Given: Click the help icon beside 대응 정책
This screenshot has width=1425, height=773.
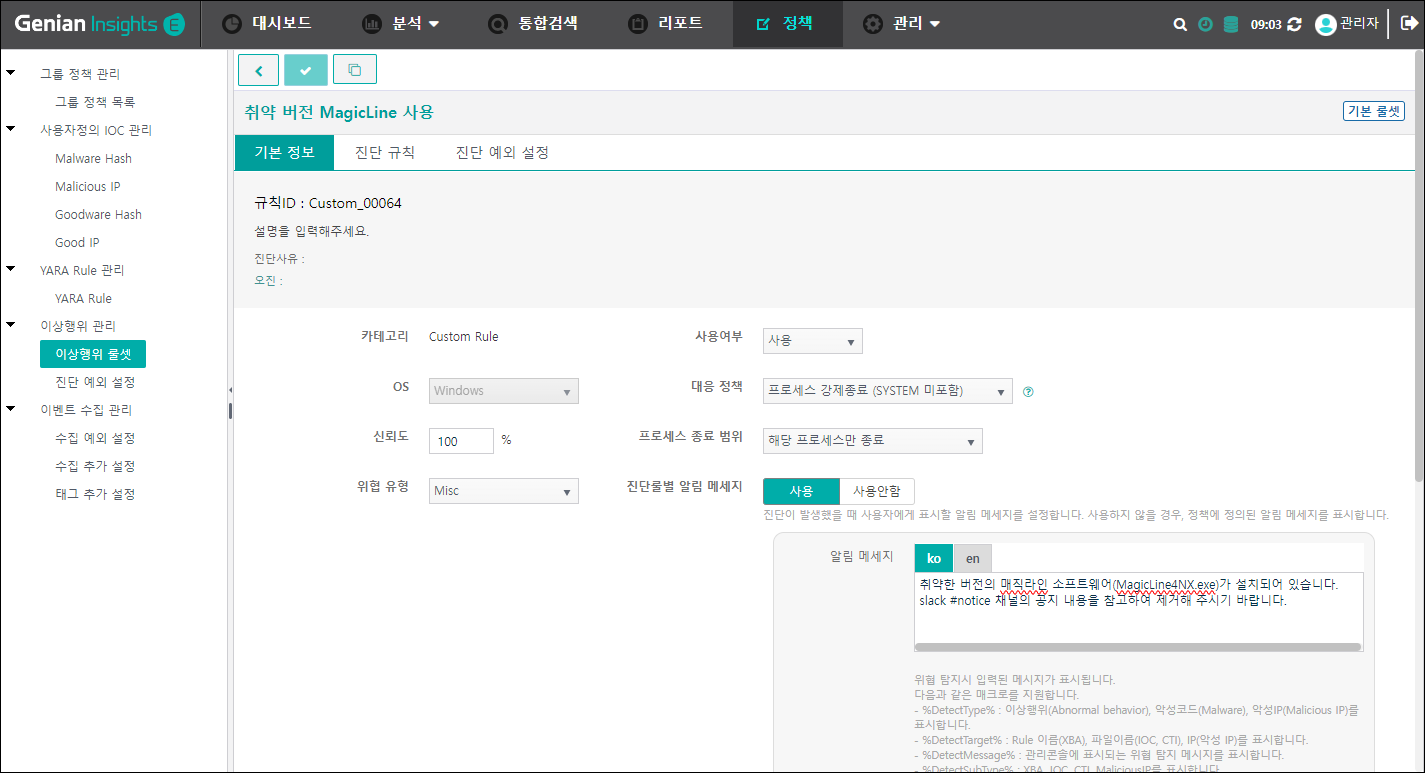Looking at the screenshot, I should coord(1028,392).
